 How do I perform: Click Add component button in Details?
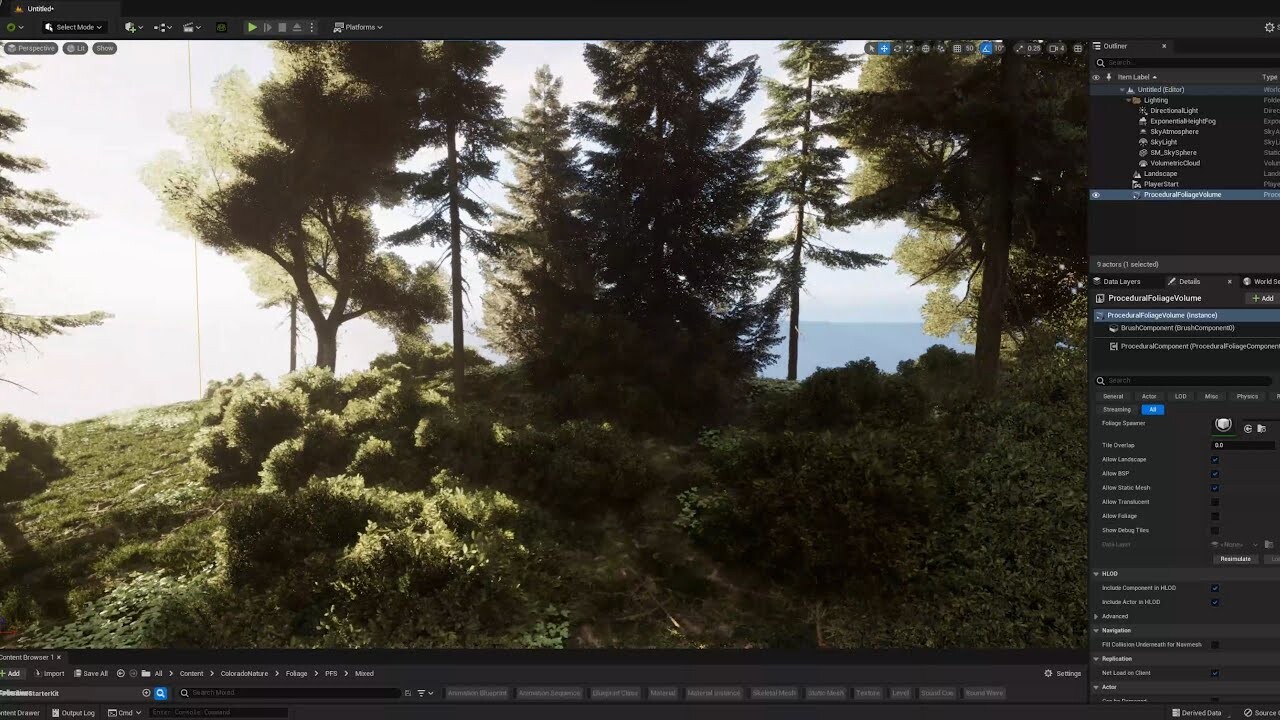click(x=1263, y=298)
